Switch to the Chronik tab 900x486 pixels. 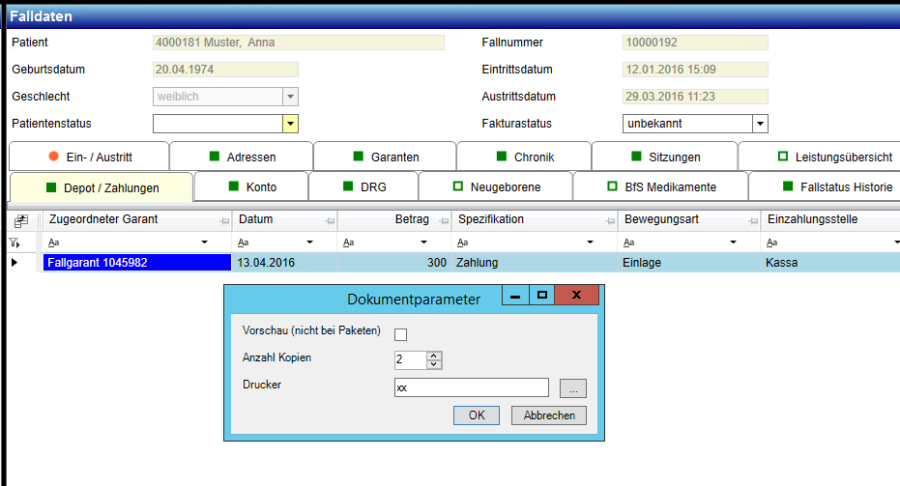click(x=524, y=157)
